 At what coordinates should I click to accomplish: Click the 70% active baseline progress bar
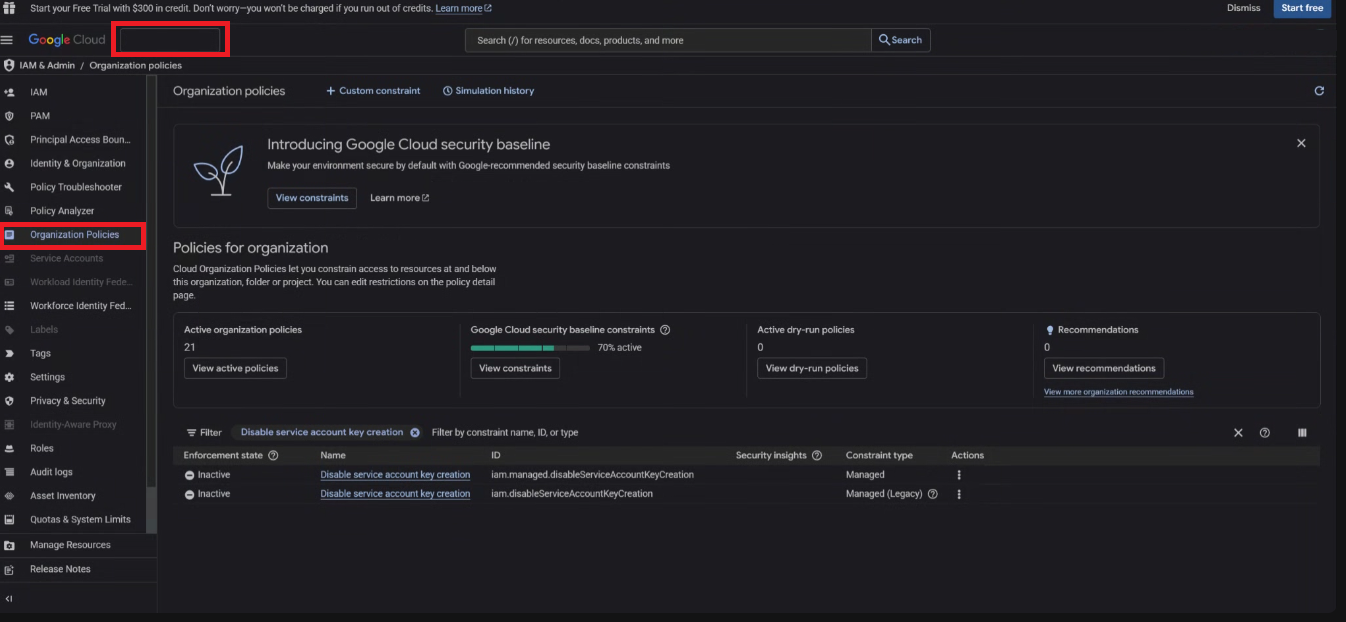point(530,348)
